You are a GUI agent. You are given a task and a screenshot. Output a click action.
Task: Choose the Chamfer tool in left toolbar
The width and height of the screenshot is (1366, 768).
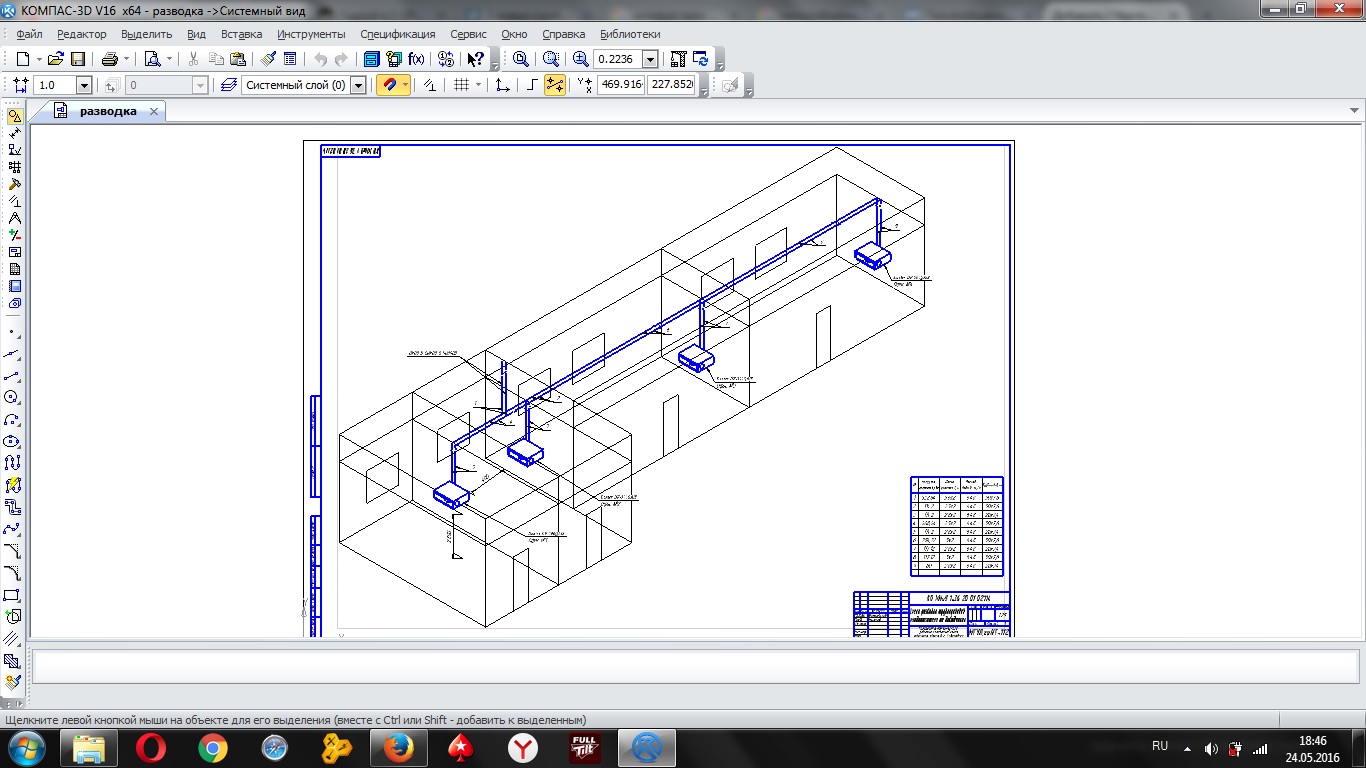click(x=13, y=550)
